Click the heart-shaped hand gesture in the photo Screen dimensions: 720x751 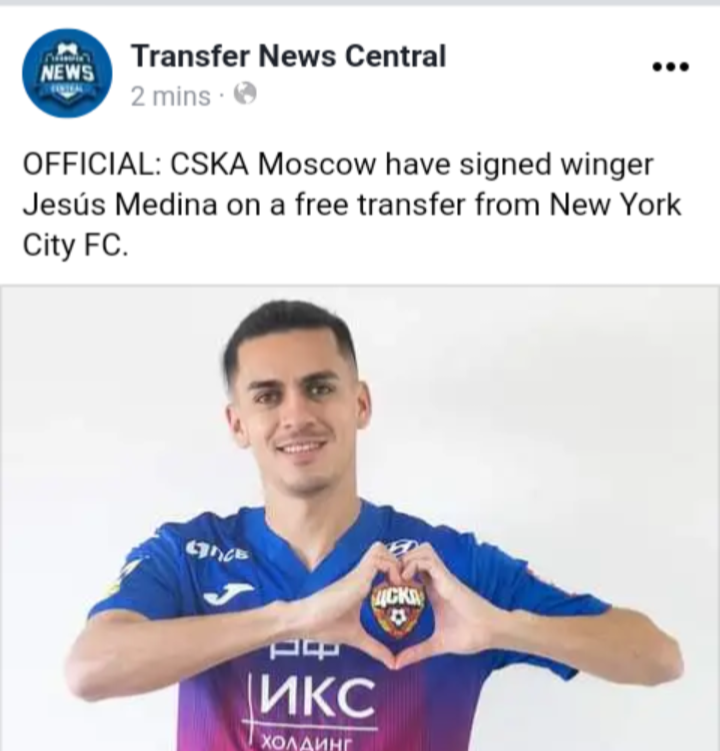pos(398,608)
